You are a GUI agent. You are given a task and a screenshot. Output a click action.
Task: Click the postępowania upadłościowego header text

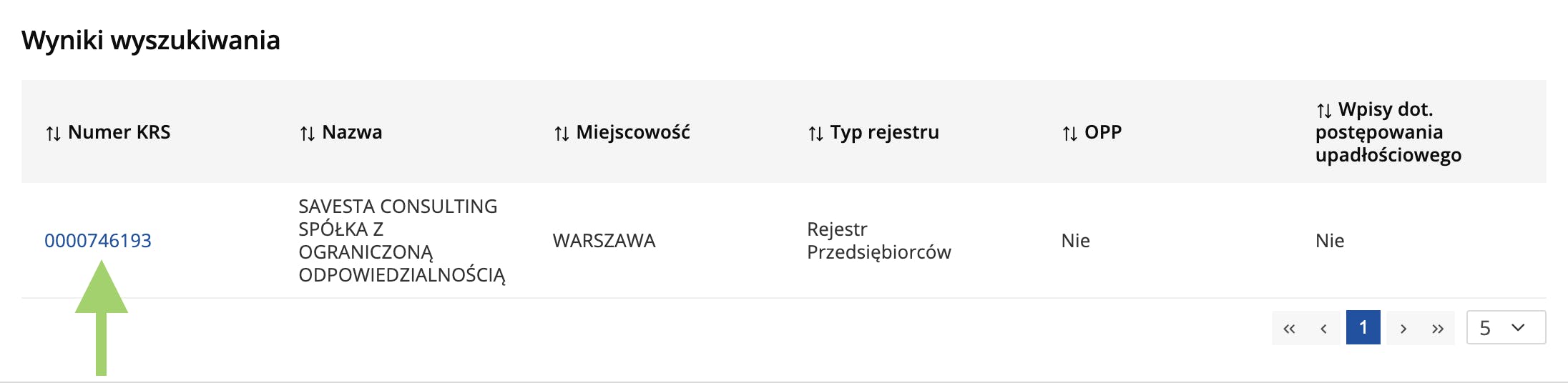(1388, 144)
